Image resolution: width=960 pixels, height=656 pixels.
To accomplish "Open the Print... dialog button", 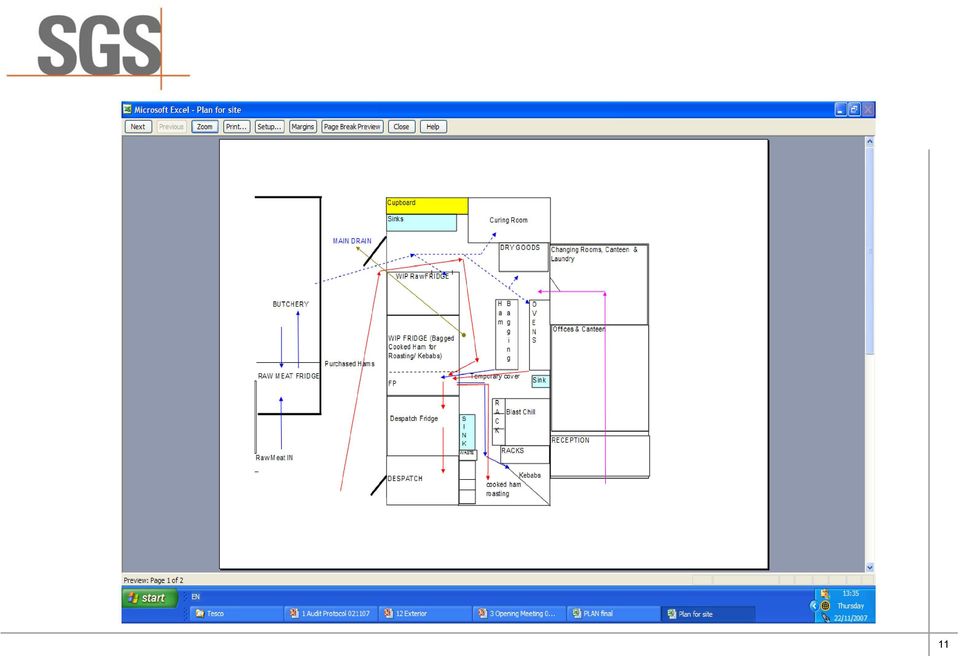I will 236,127.
